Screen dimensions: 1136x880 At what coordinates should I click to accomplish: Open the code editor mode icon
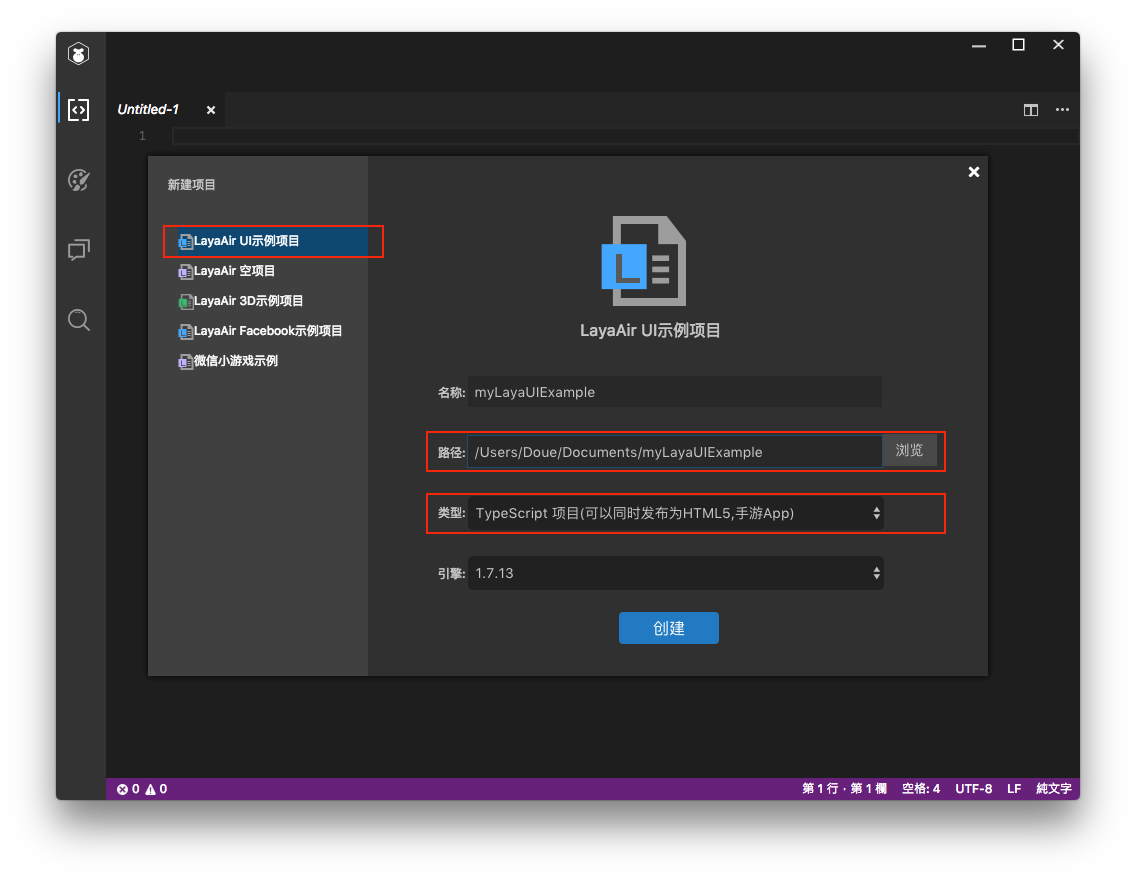[x=79, y=110]
